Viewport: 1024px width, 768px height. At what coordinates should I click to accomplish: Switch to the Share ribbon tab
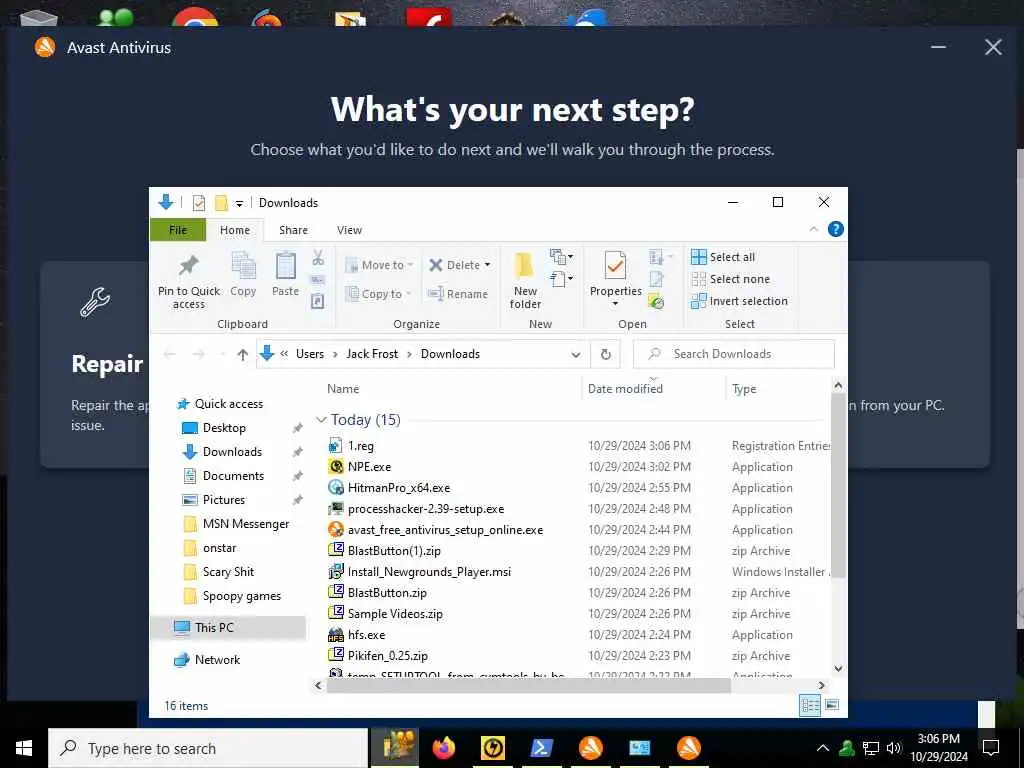[x=293, y=230]
